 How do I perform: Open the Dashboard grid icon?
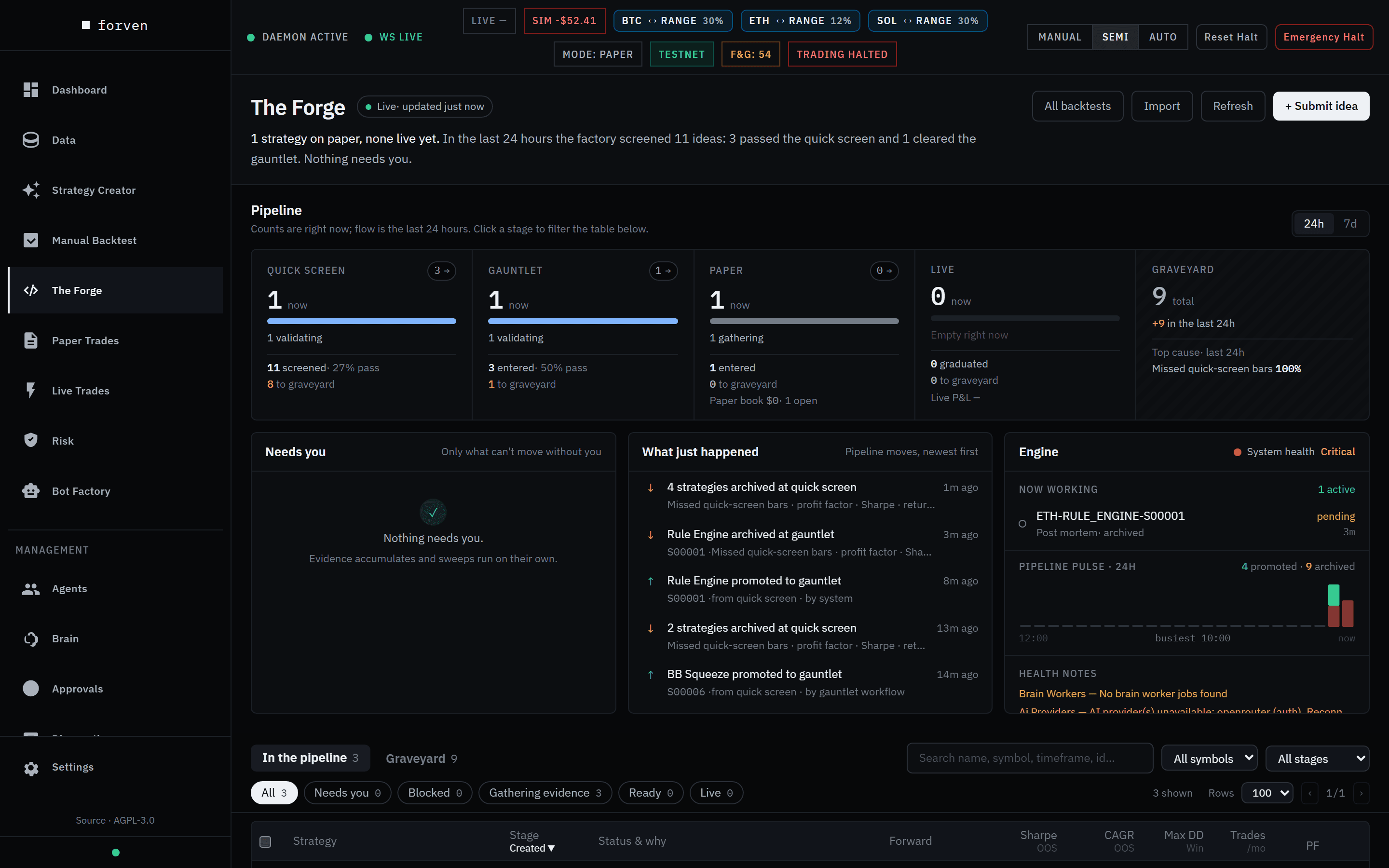point(30,90)
